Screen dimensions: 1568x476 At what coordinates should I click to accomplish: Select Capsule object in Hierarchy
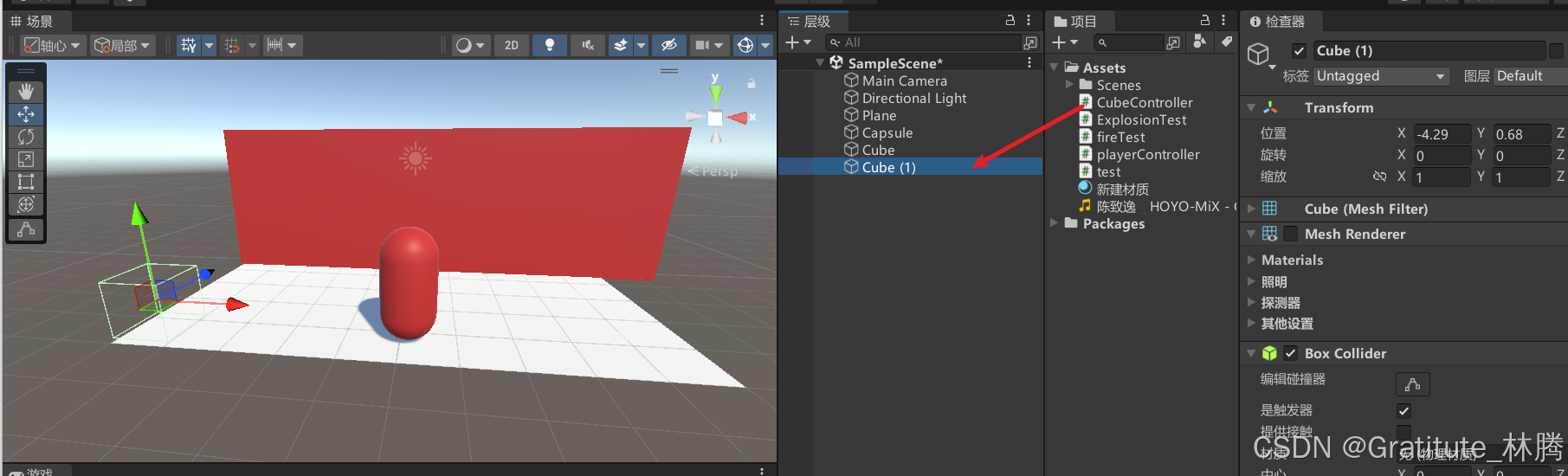click(887, 132)
